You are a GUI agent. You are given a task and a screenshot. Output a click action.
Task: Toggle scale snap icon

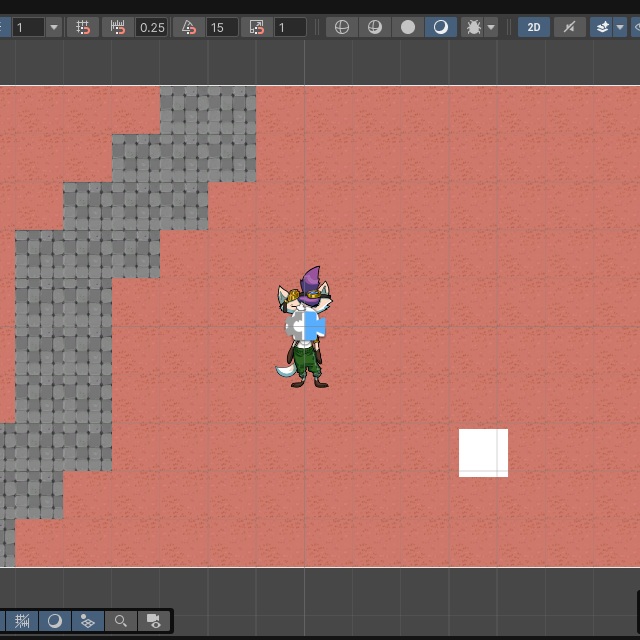coord(257,27)
